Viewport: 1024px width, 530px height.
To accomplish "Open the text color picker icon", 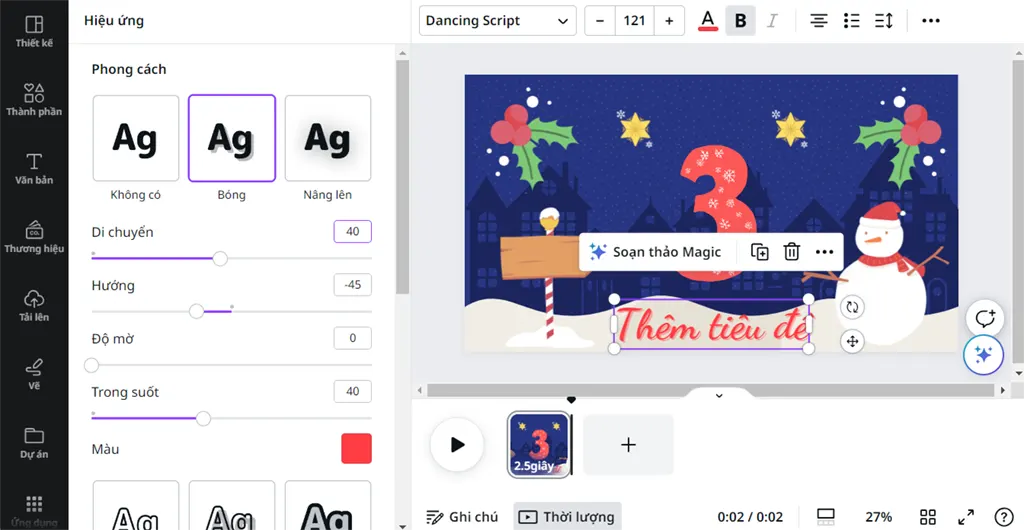I will (x=708, y=21).
